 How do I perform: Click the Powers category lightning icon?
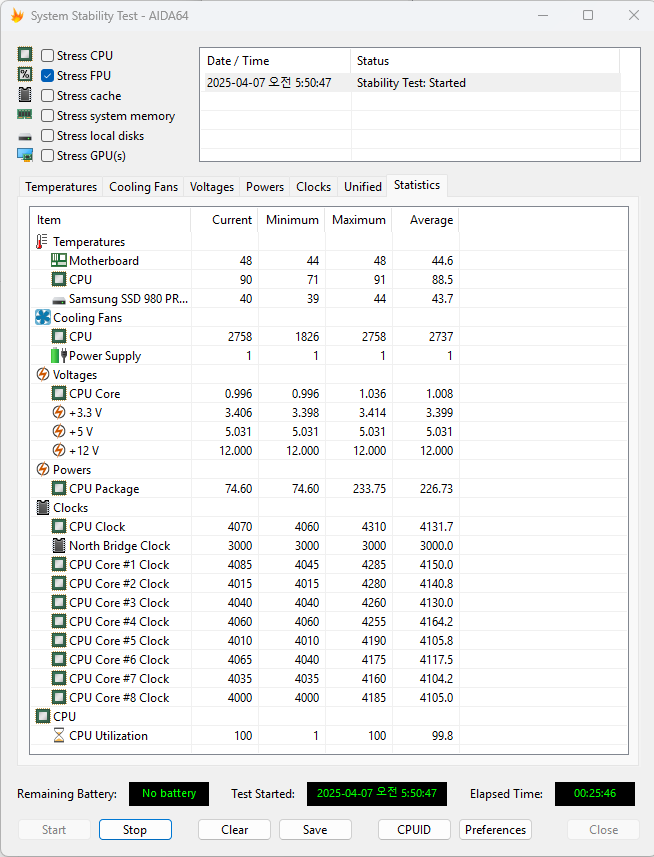43,469
